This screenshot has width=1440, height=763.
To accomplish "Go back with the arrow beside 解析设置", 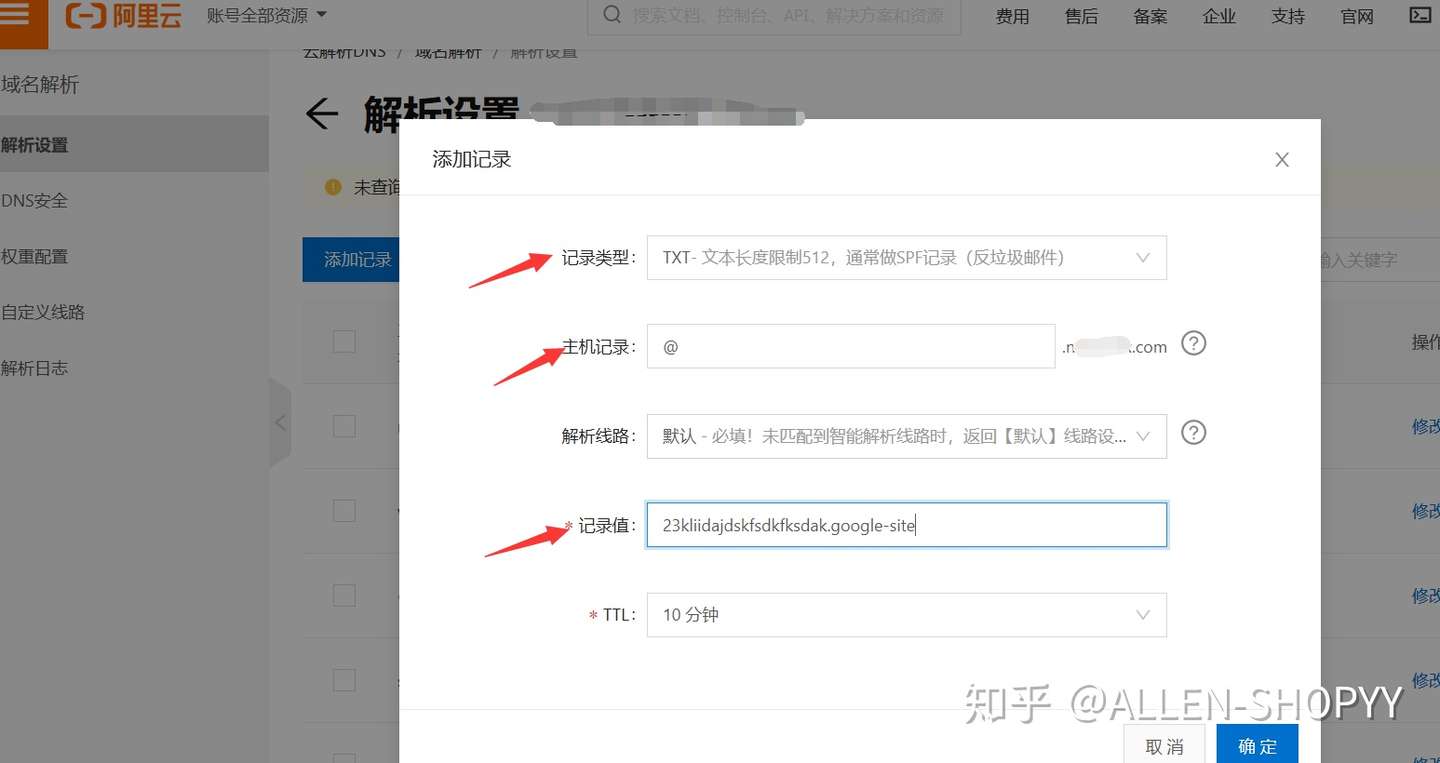I will [x=322, y=114].
